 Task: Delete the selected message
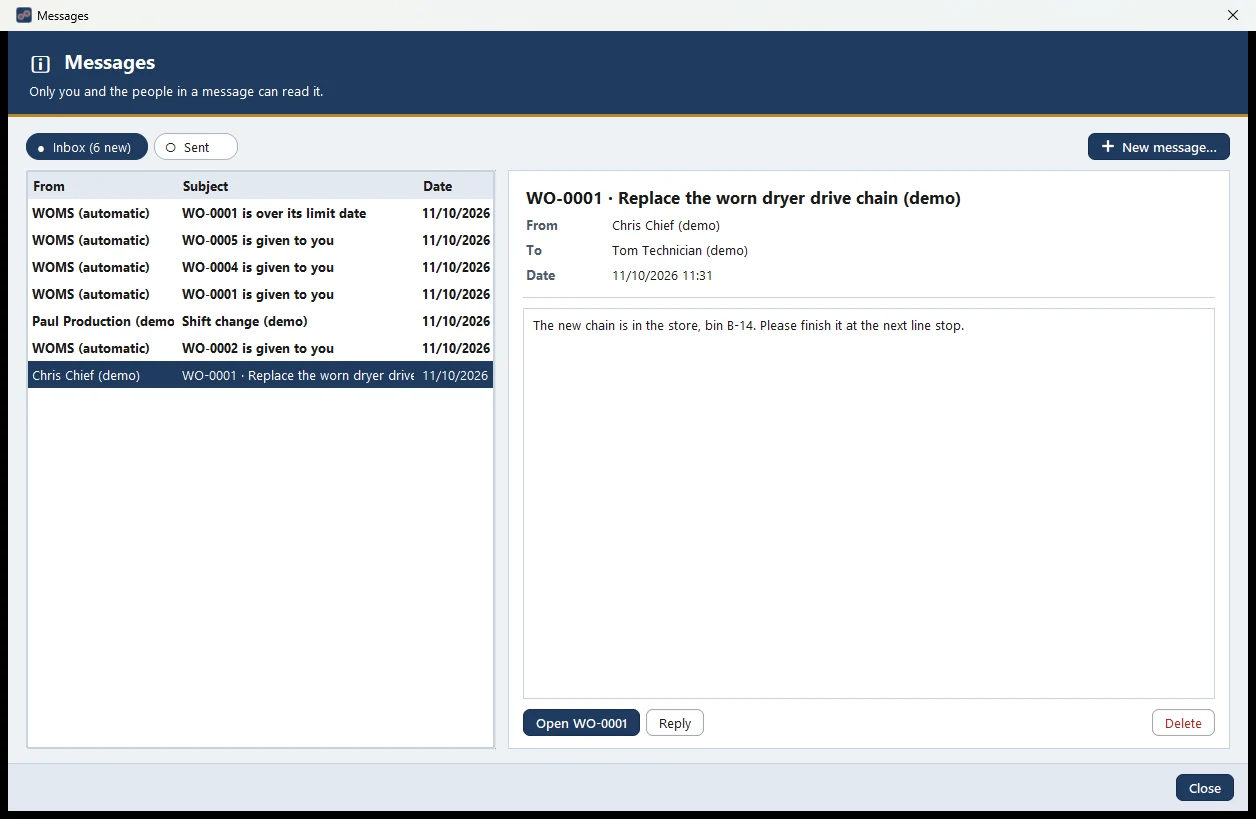click(1183, 723)
